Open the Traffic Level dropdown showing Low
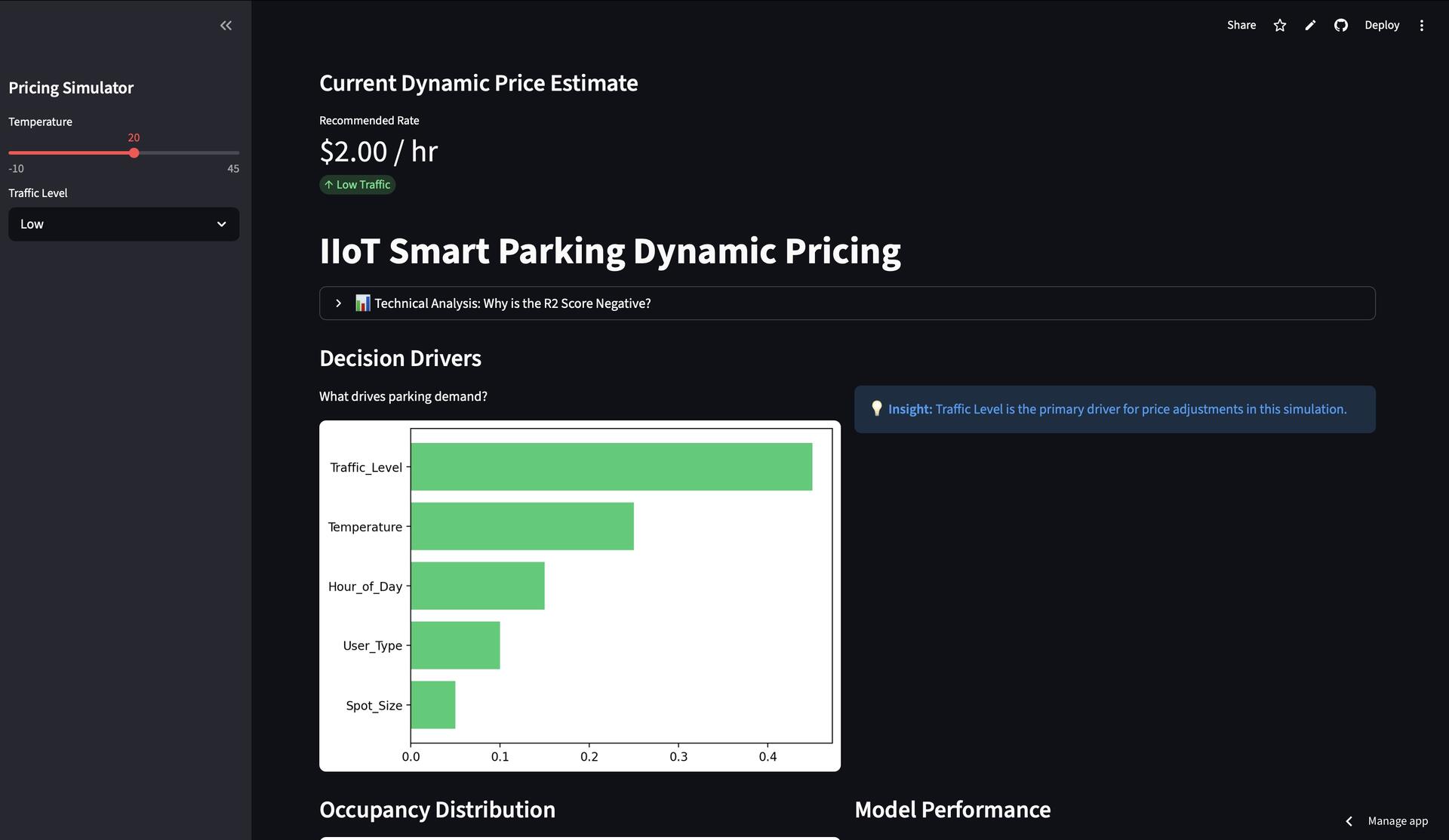1449x840 pixels. pyautogui.click(x=124, y=224)
